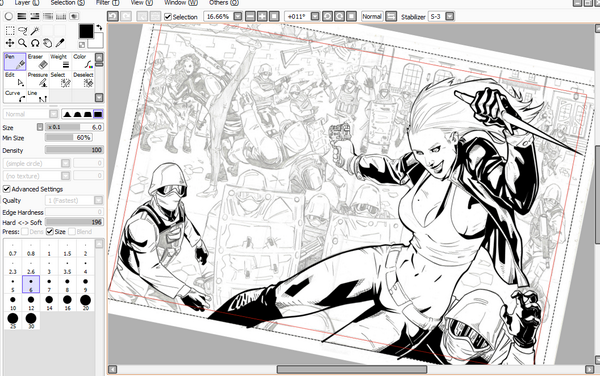
Task: Select the Line tool
Action: pyautogui.click(x=38, y=96)
